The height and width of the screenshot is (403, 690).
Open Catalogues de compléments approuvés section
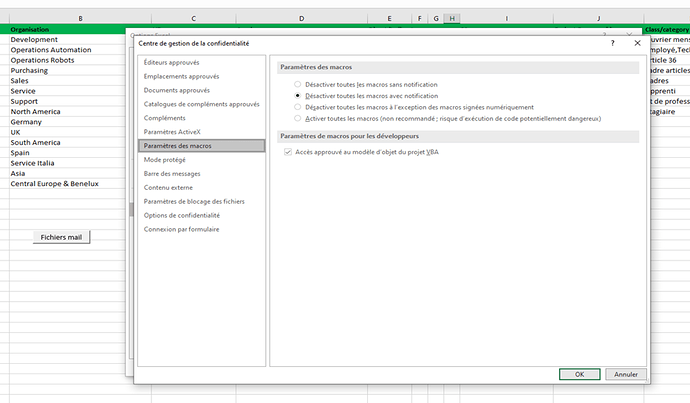click(202, 104)
